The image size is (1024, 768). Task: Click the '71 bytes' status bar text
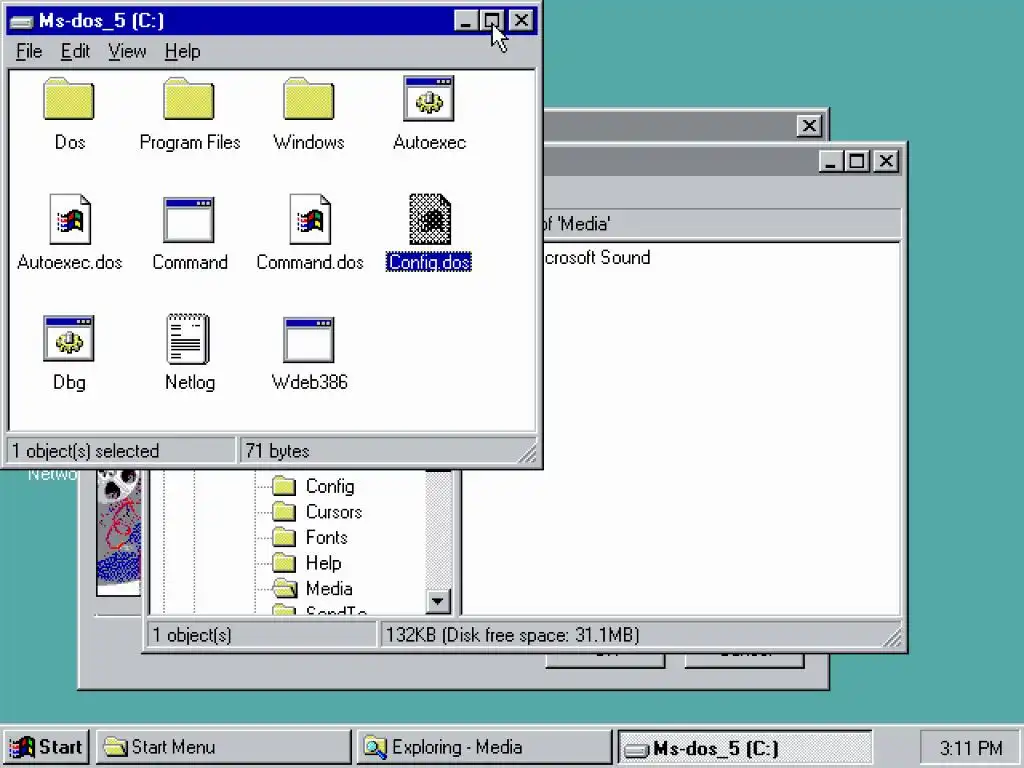(277, 451)
